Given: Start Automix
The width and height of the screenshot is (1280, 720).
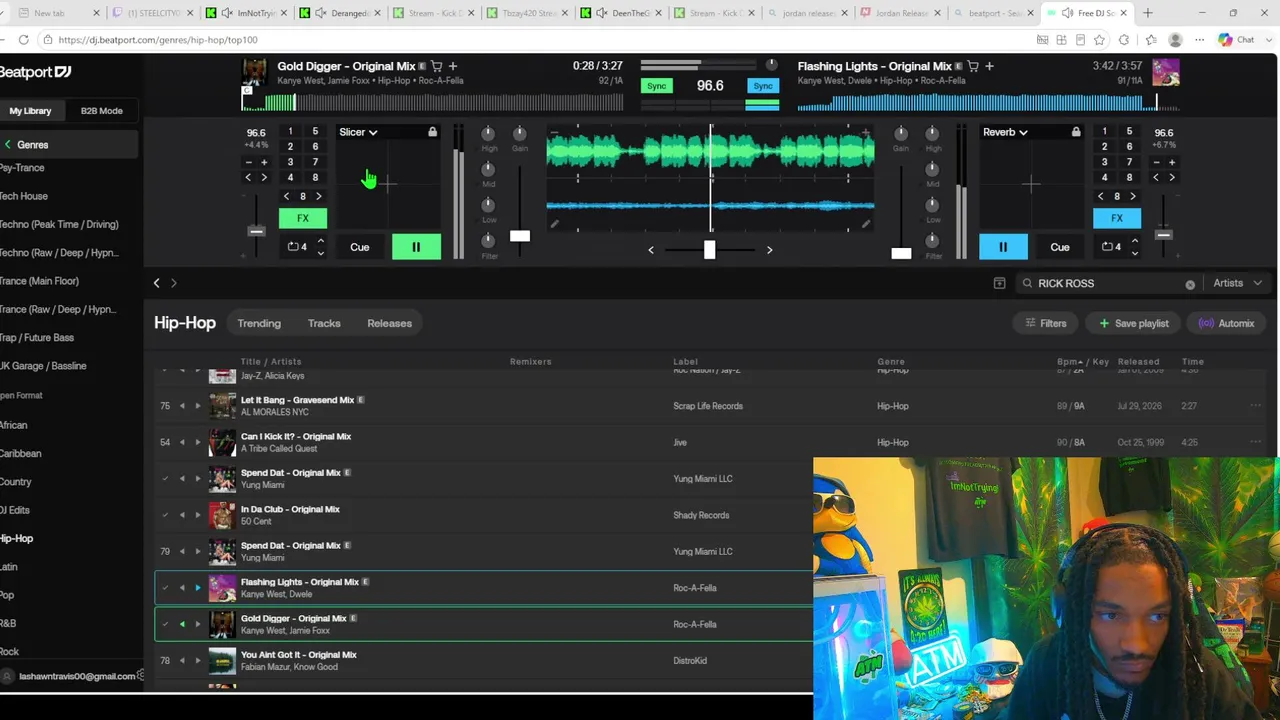Looking at the screenshot, I should pos(1227,323).
